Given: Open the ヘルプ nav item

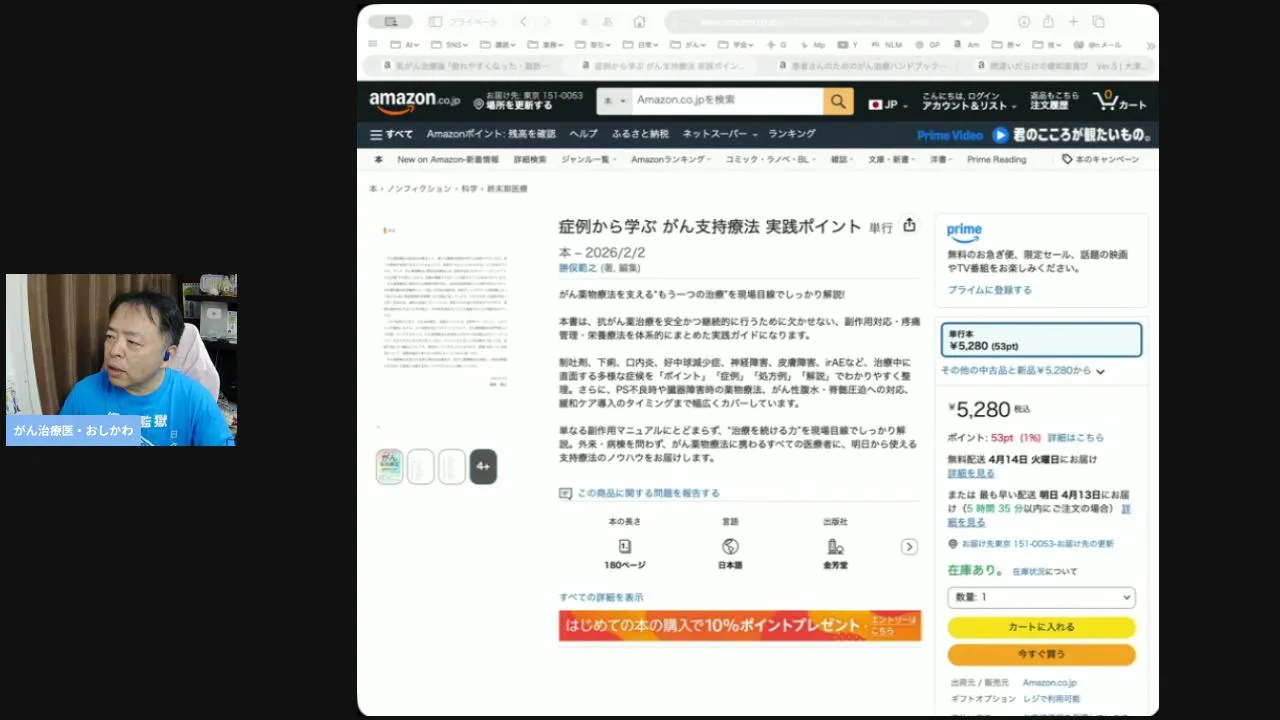Looking at the screenshot, I should [583, 134].
